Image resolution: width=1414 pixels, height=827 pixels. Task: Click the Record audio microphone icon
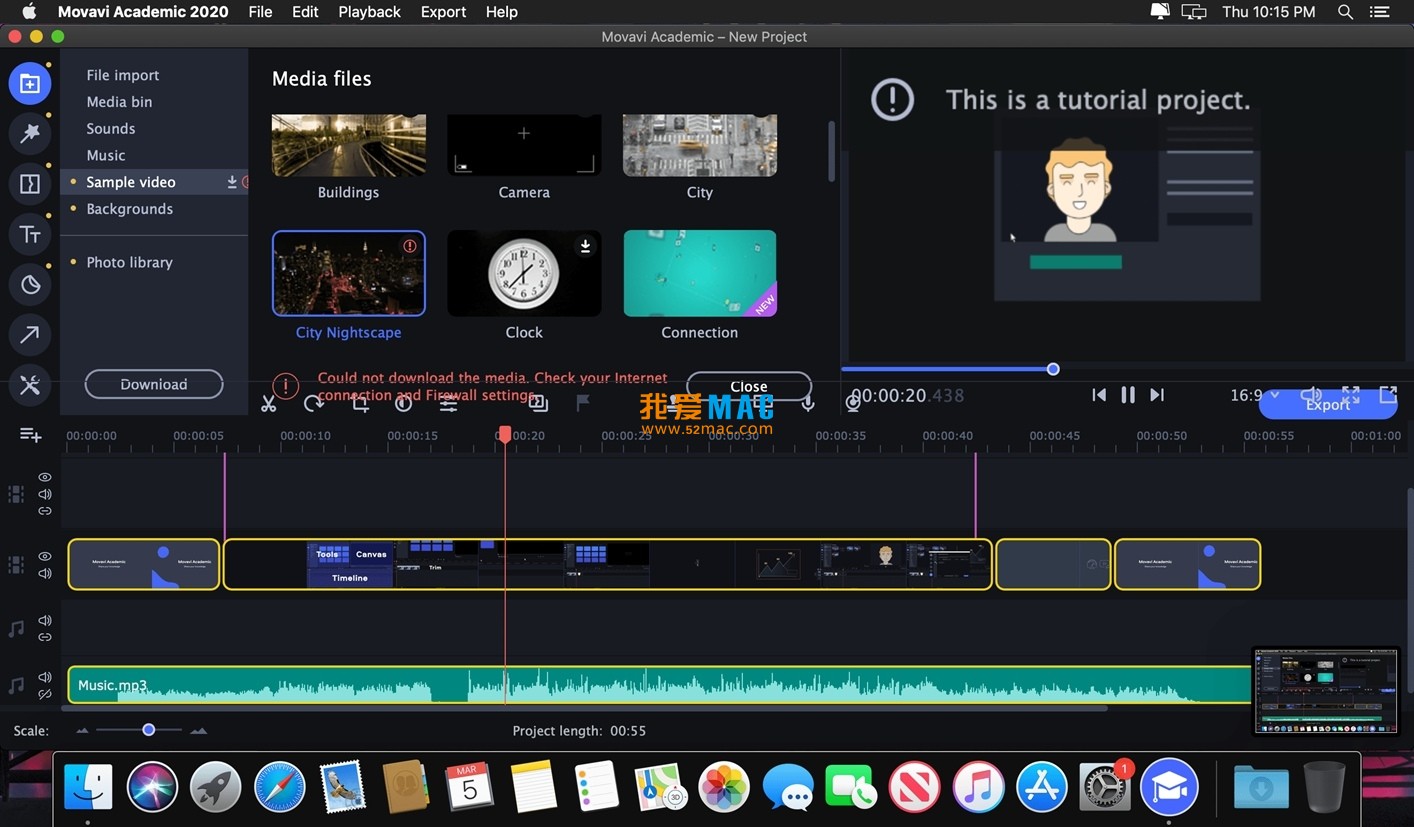pyautogui.click(x=808, y=404)
